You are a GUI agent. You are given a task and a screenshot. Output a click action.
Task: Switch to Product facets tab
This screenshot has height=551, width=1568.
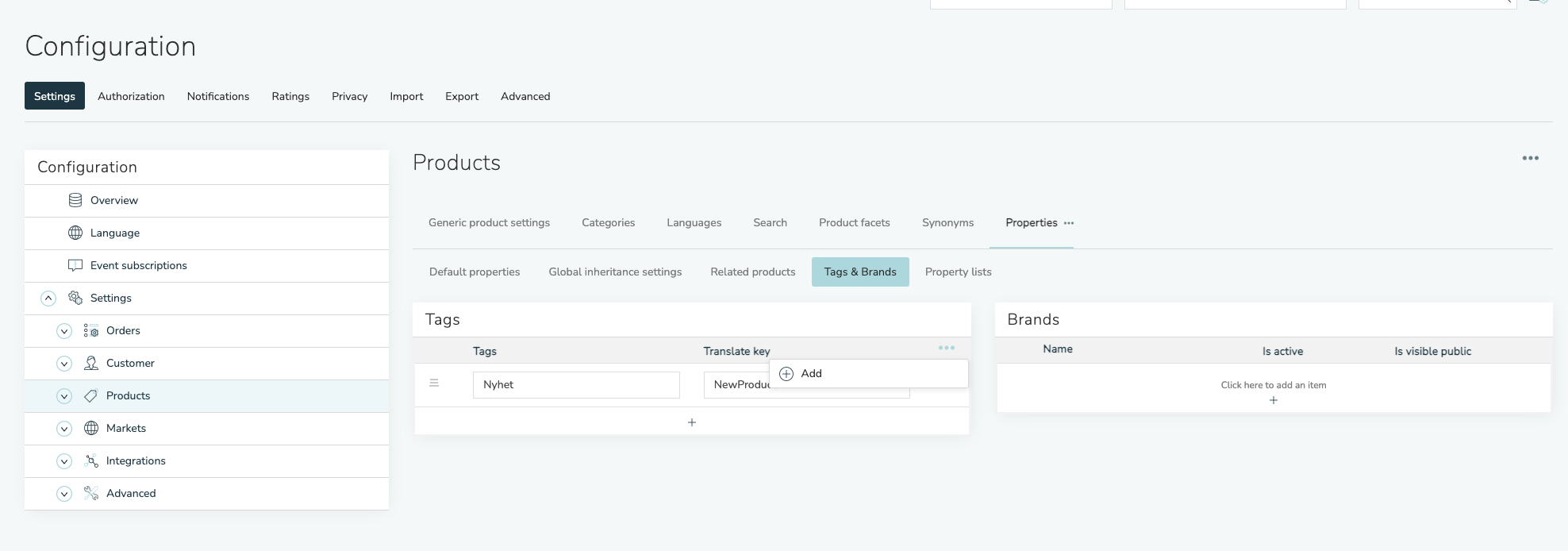pos(855,223)
